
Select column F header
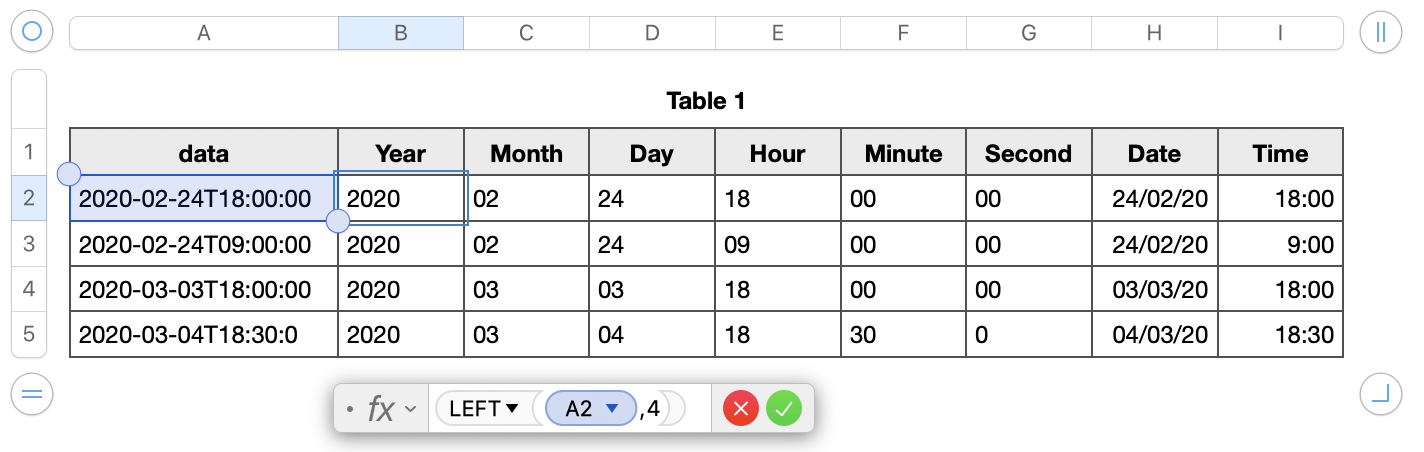(903, 33)
